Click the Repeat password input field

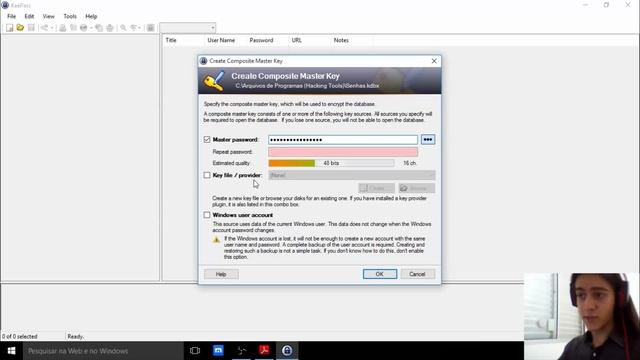(343, 152)
